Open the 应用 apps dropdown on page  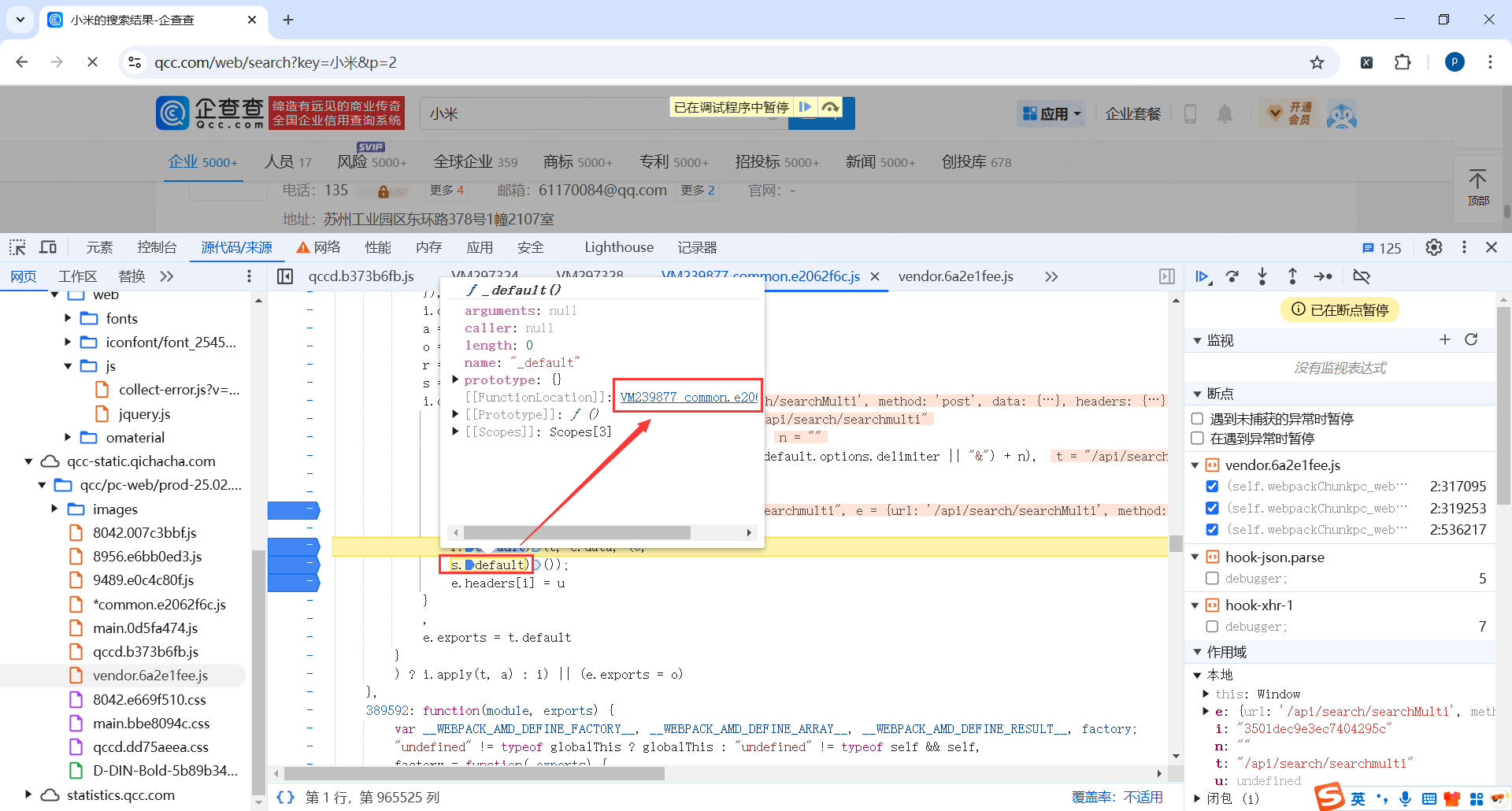tap(1052, 114)
